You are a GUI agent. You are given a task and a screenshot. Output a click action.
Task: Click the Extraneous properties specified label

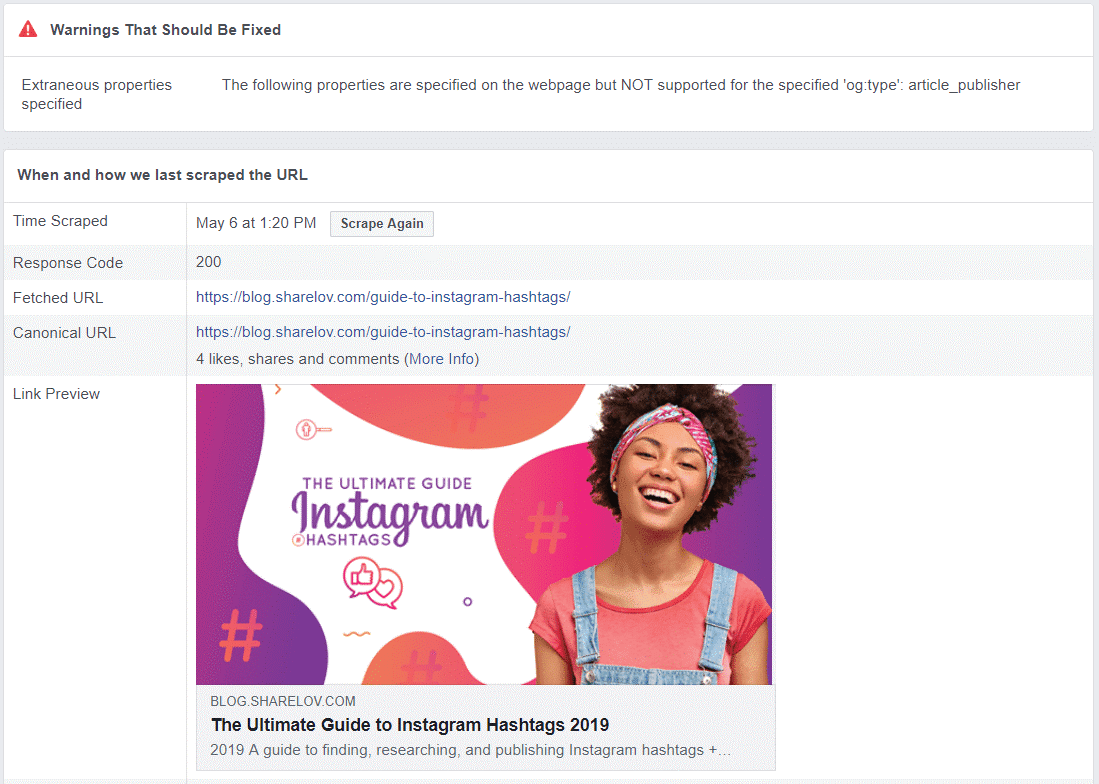tap(97, 94)
